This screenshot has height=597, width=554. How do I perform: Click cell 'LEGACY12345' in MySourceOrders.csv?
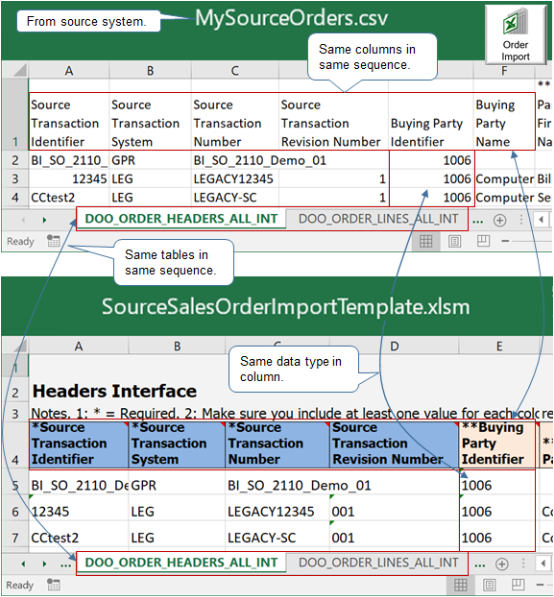(x=235, y=179)
